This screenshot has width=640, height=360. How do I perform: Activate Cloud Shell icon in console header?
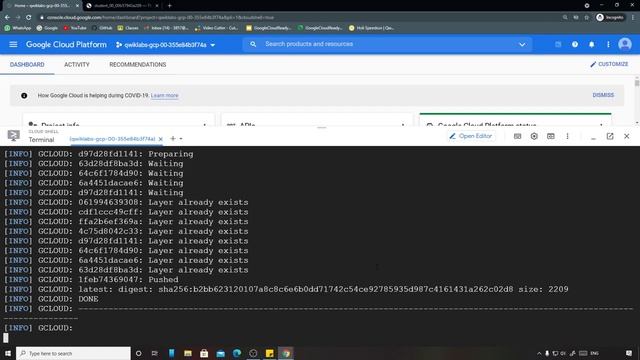point(558,44)
